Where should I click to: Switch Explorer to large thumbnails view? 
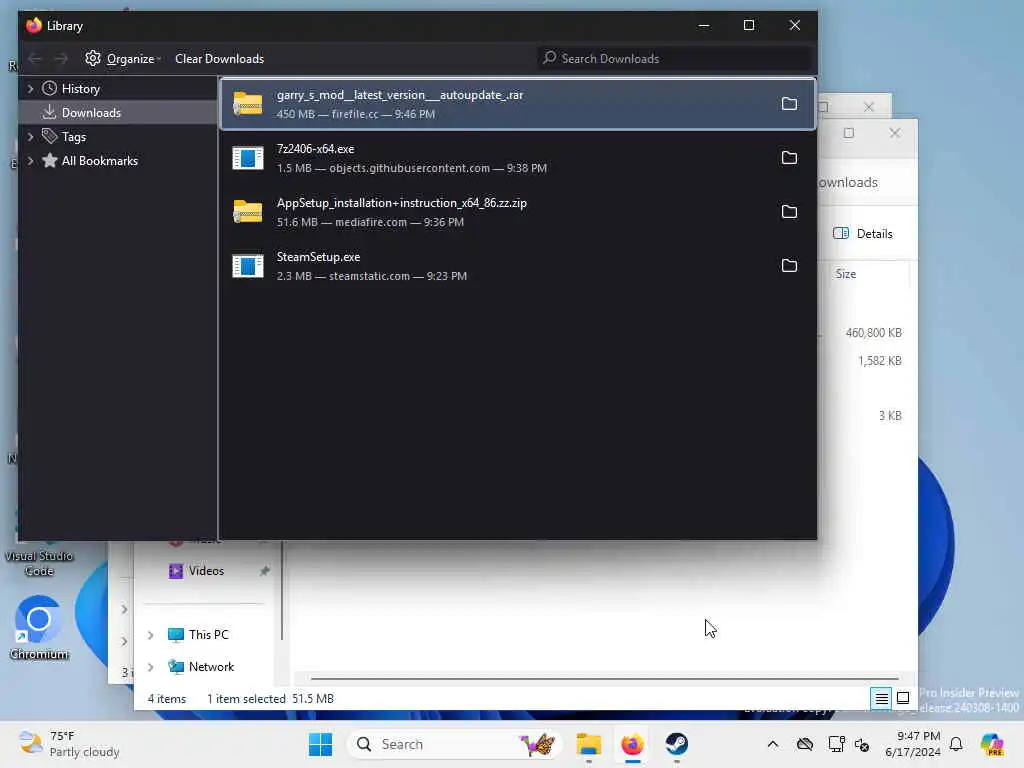point(903,699)
